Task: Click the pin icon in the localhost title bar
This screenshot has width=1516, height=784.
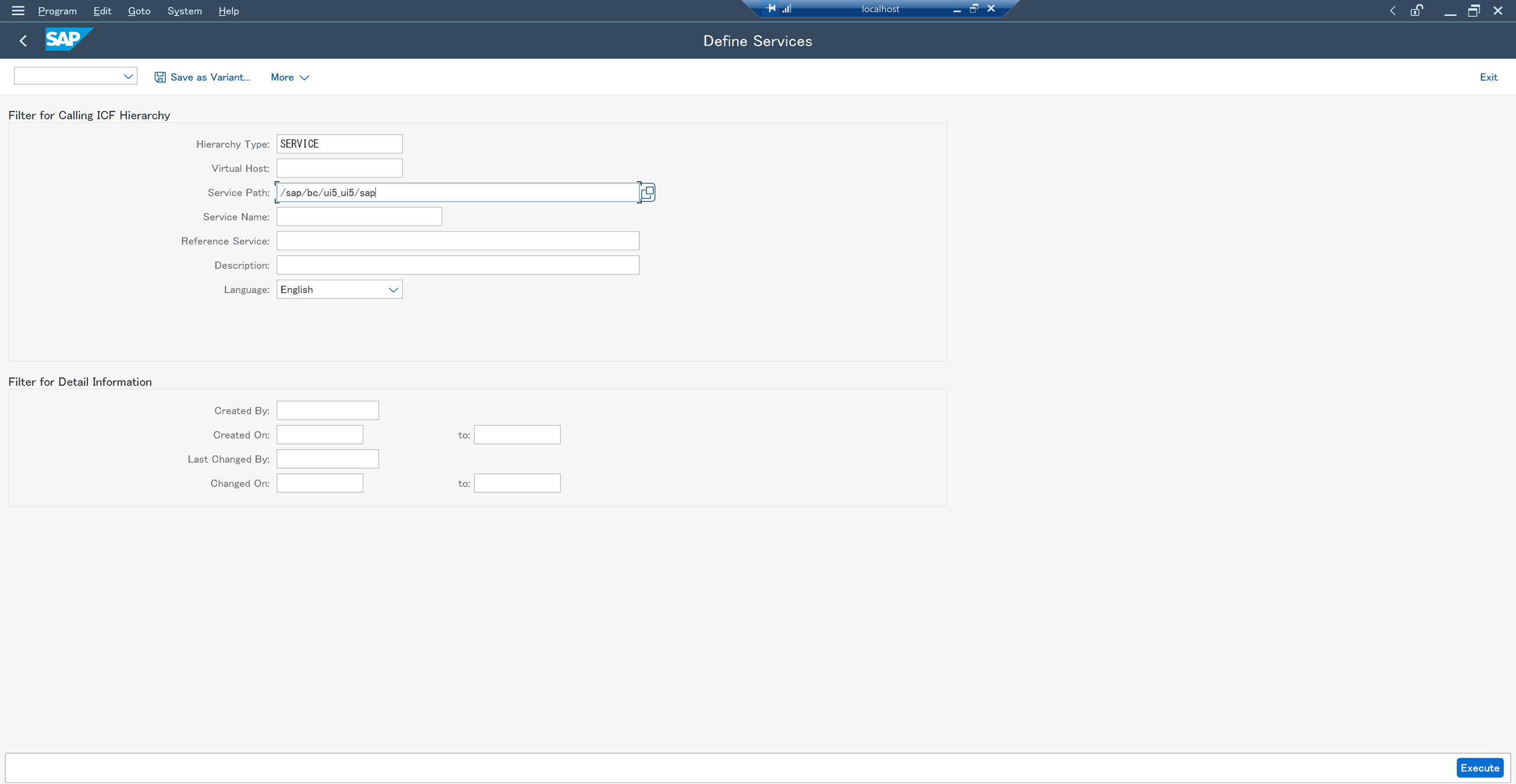Action: [x=771, y=8]
